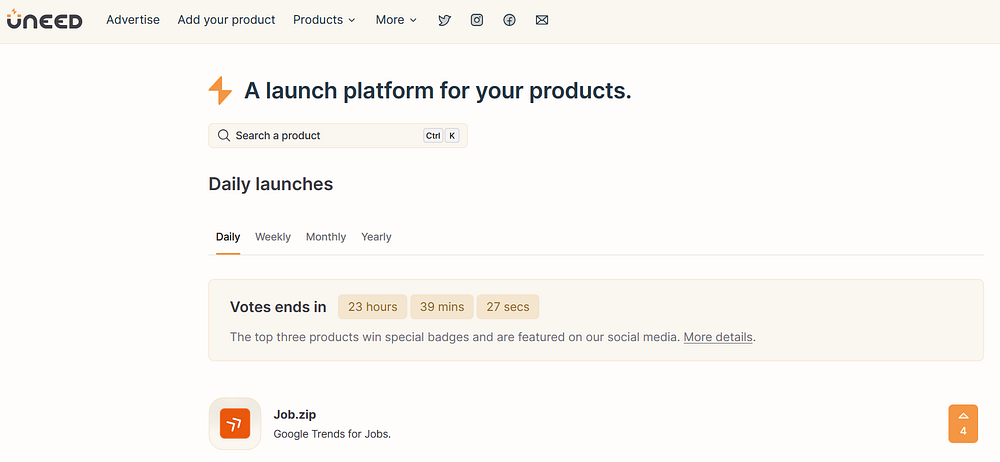Open the Instagram icon link
This screenshot has width=1000, height=462.
477,20
